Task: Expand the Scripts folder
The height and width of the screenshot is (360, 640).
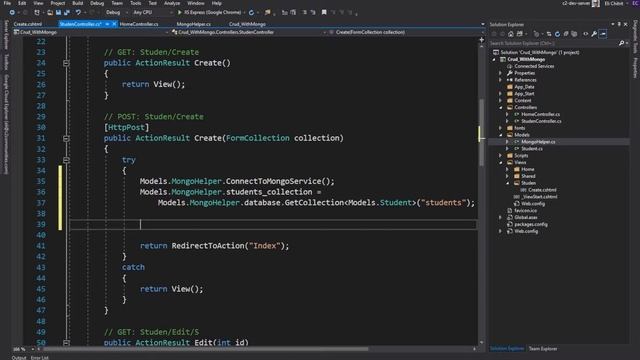Action: tap(501, 156)
